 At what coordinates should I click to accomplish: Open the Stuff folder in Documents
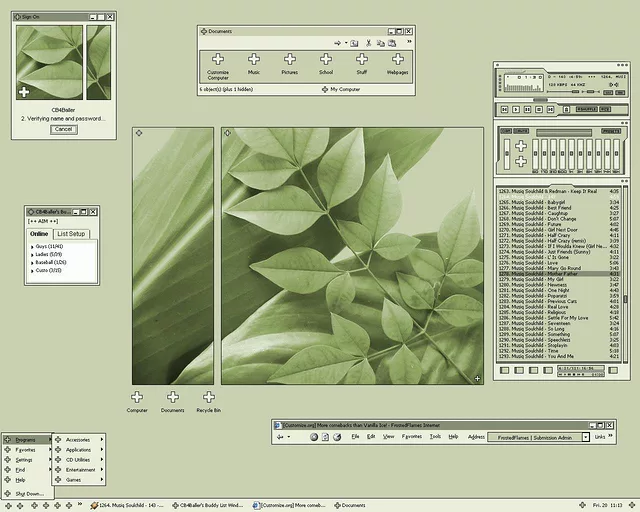click(362, 63)
